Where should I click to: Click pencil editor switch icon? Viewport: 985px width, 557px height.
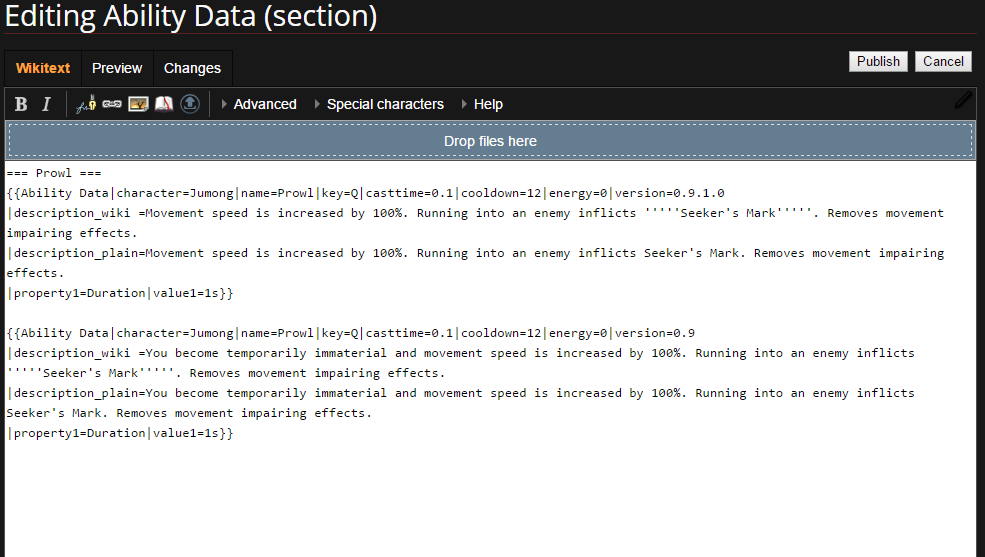(x=963, y=100)
